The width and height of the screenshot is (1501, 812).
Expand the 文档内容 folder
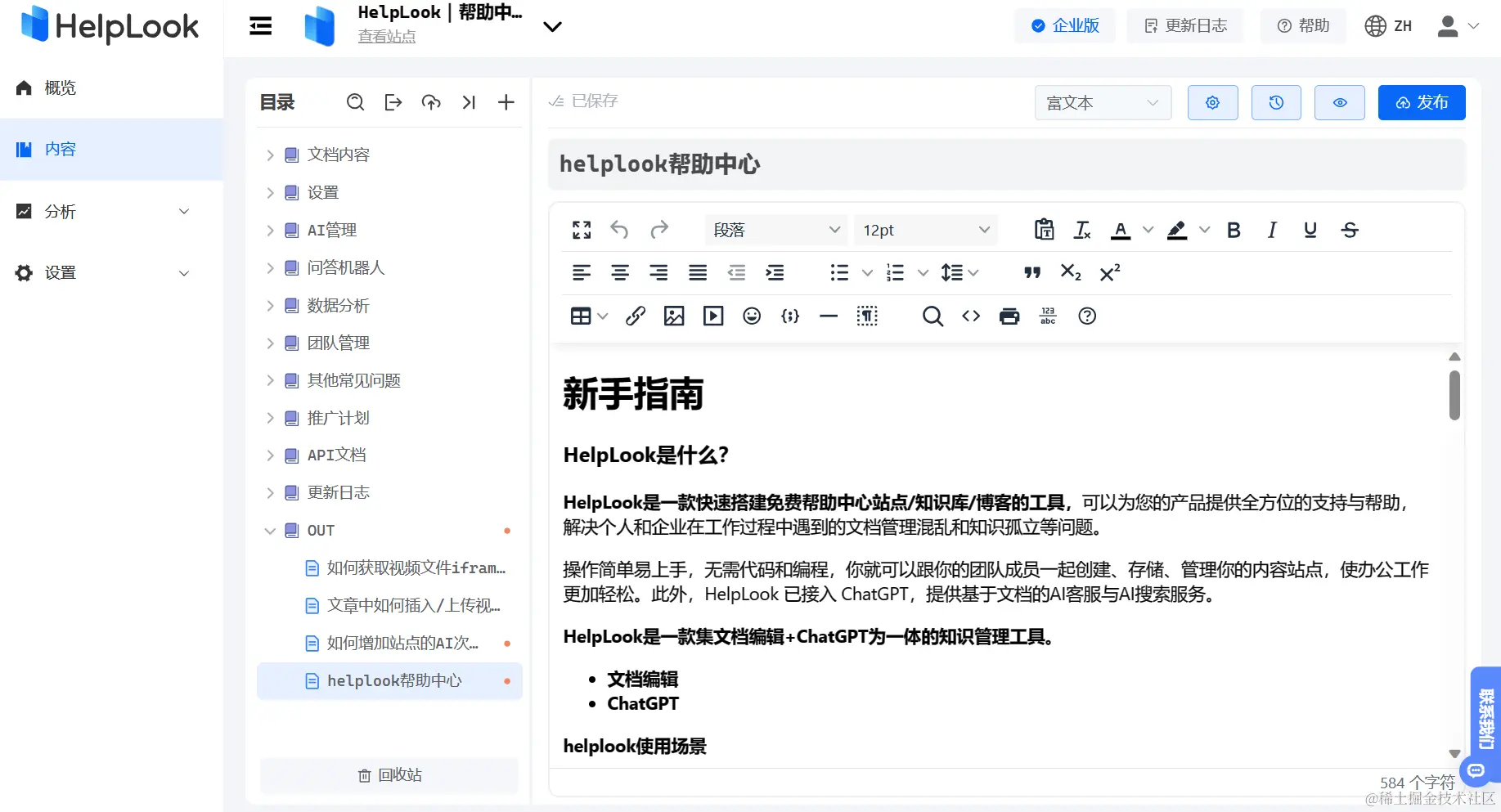(x=270, y=155)
